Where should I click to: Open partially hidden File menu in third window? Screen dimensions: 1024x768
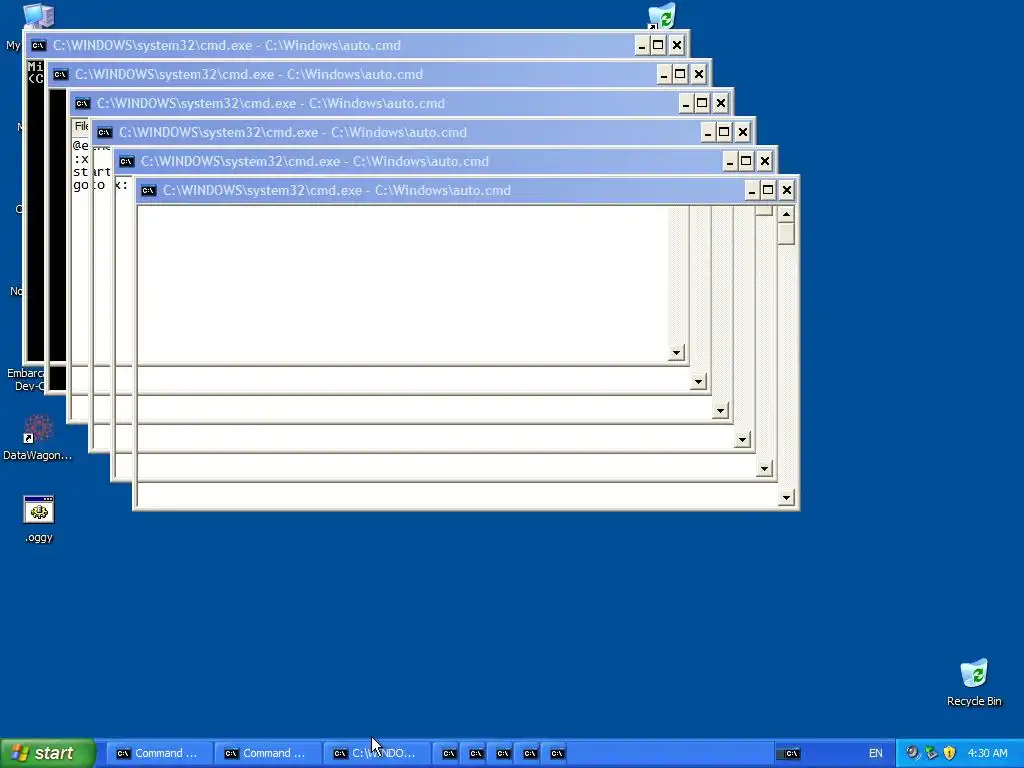(x=81, y=126)
